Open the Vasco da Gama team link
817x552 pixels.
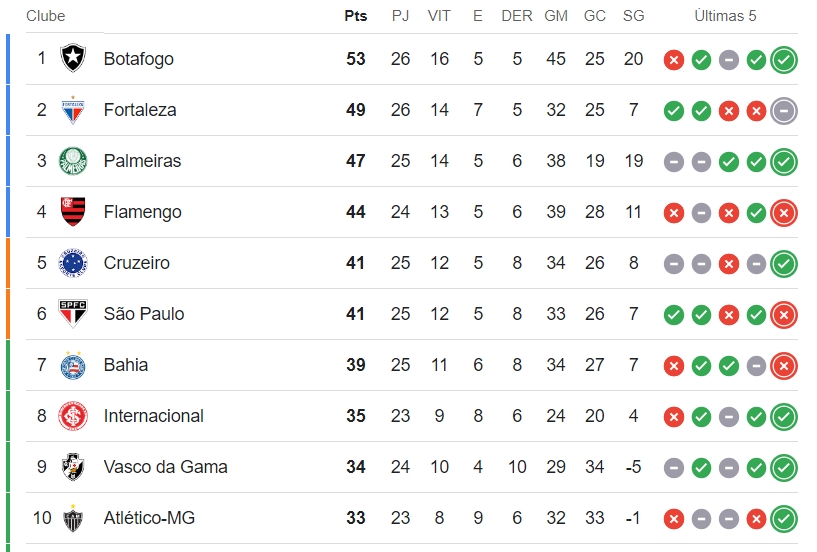(165, 467)
